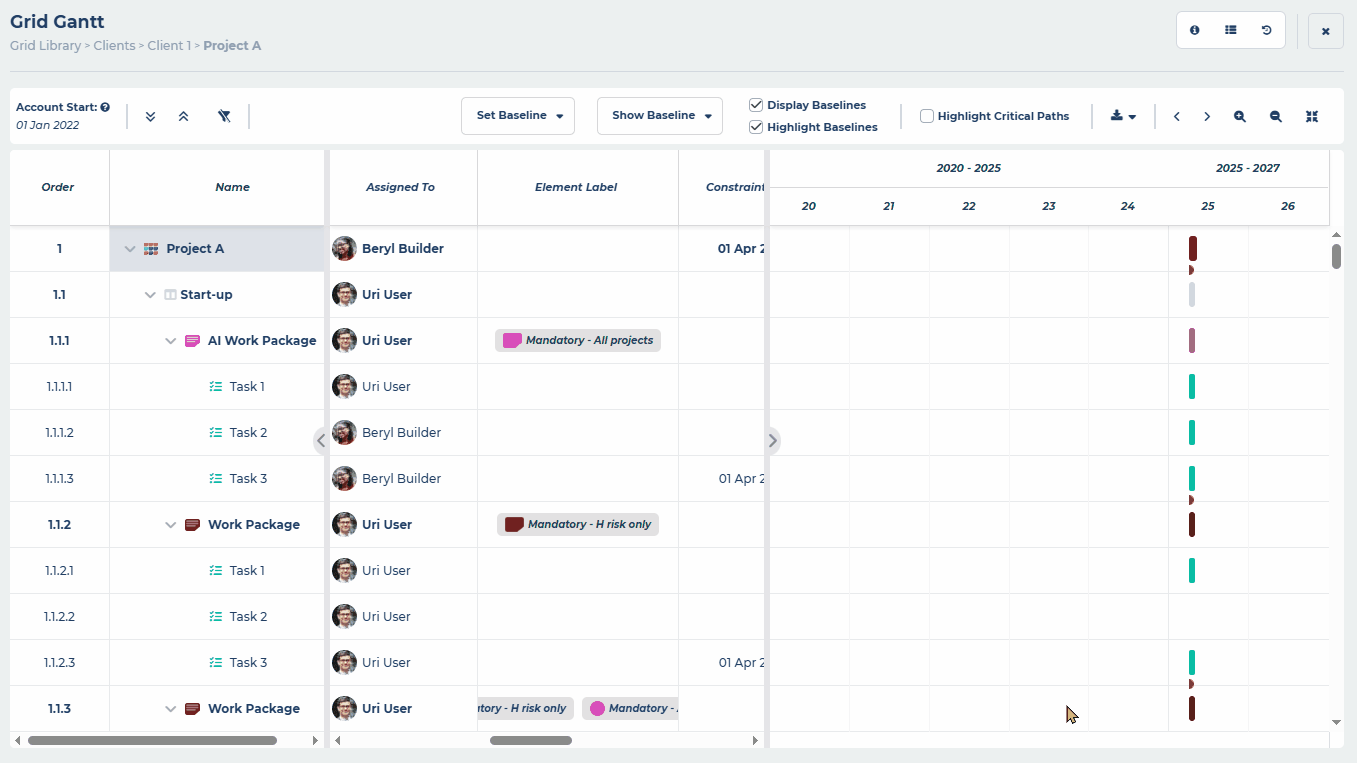The image size is (1357, 763).
Task: Open the Grid Library breadcrumb link
Action: click(x=45, y=45)
